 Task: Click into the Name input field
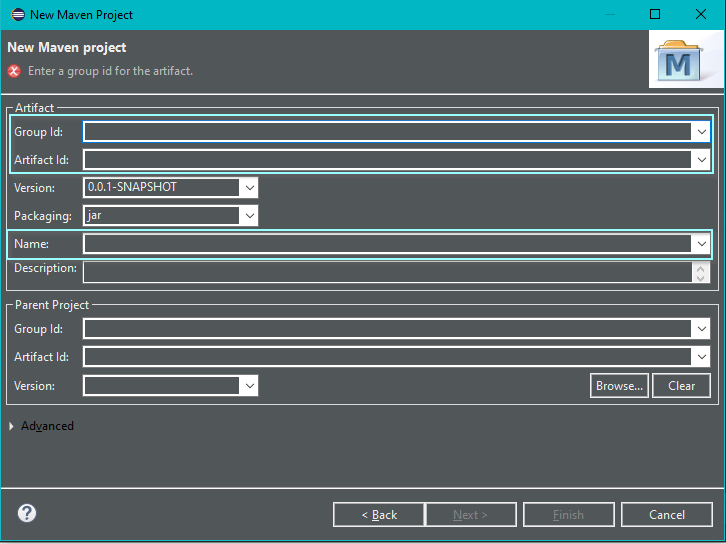pyautogui.click(x=388, y=244)
